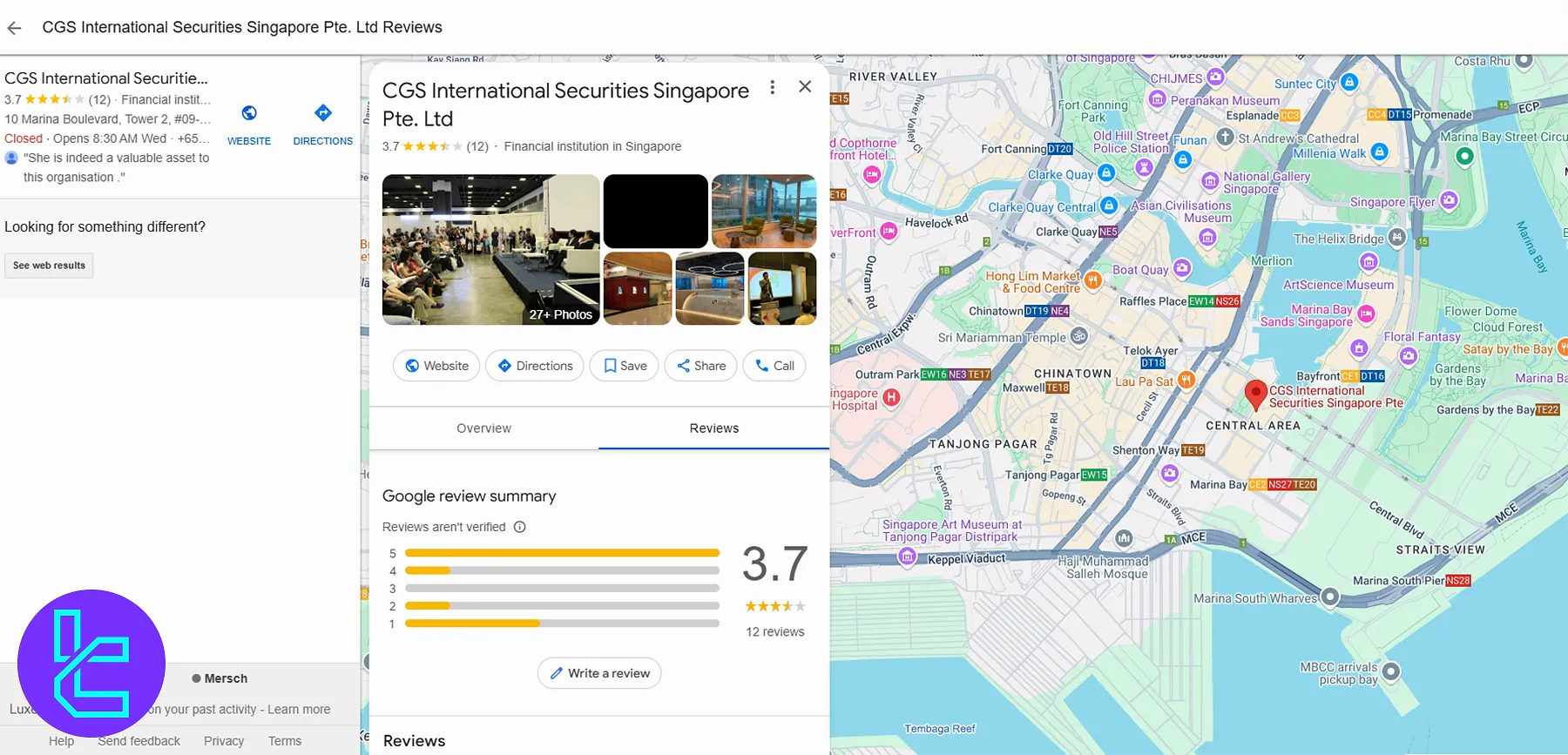1568x755 pixels.
Task: Go back using the top-left arrow
Action: [14, 28]
